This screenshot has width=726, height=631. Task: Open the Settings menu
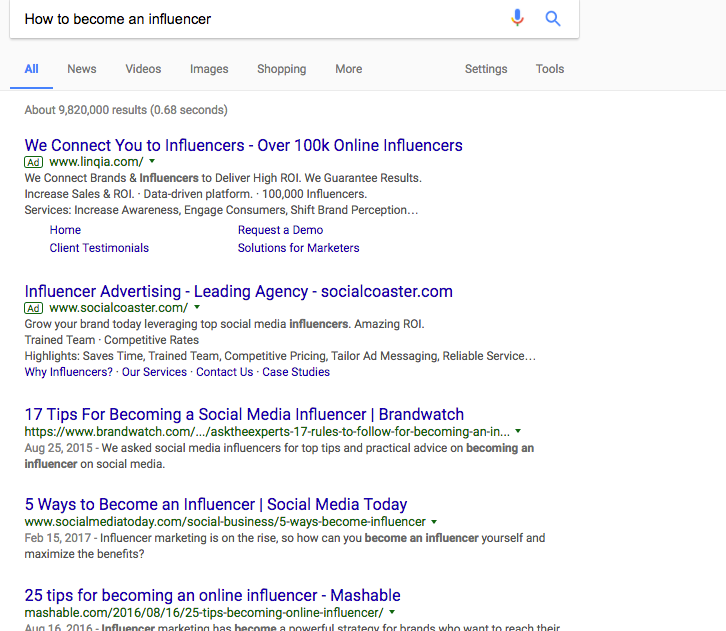click(x=486, y=69)
